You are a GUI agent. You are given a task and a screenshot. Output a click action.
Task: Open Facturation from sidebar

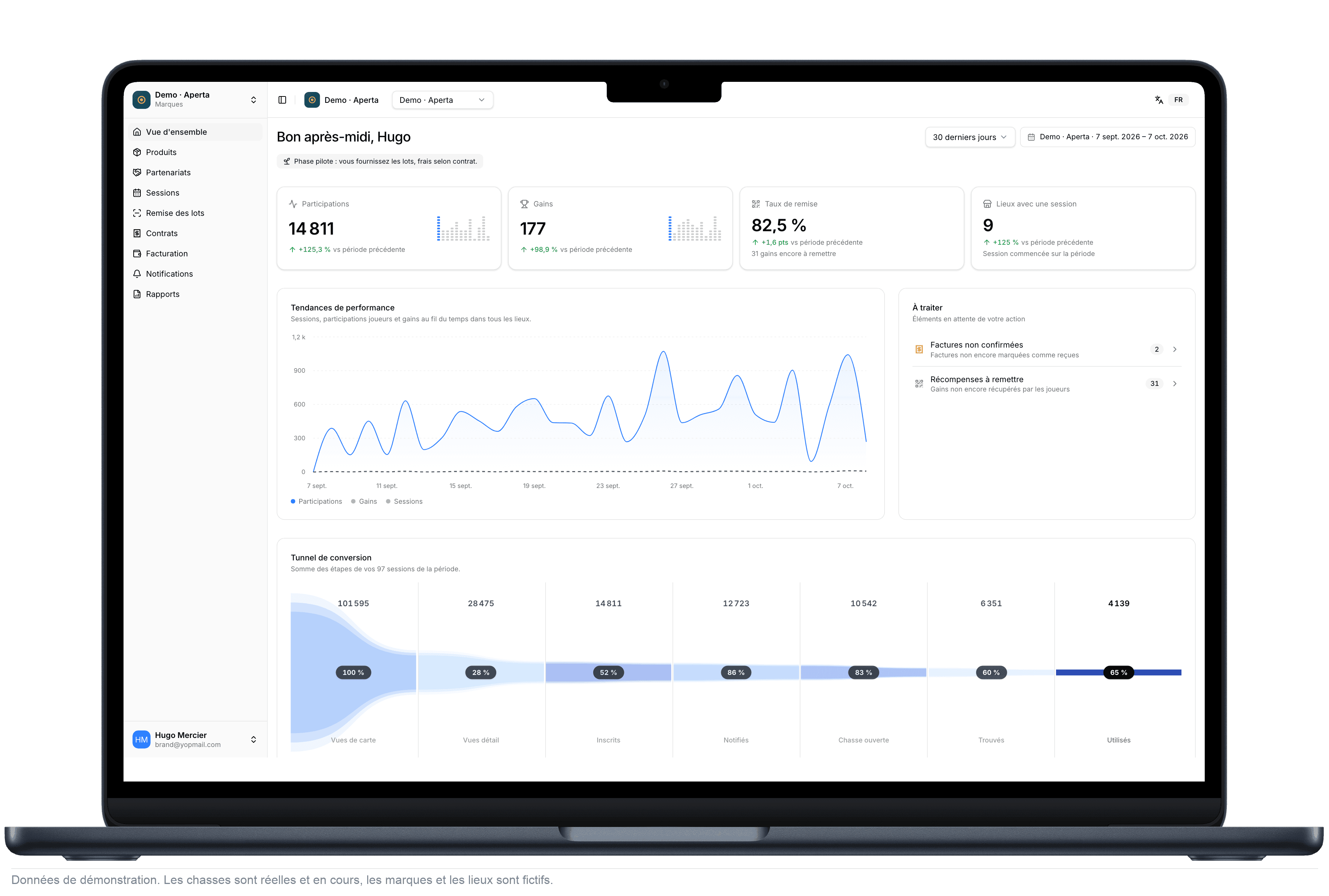point(195,254)
